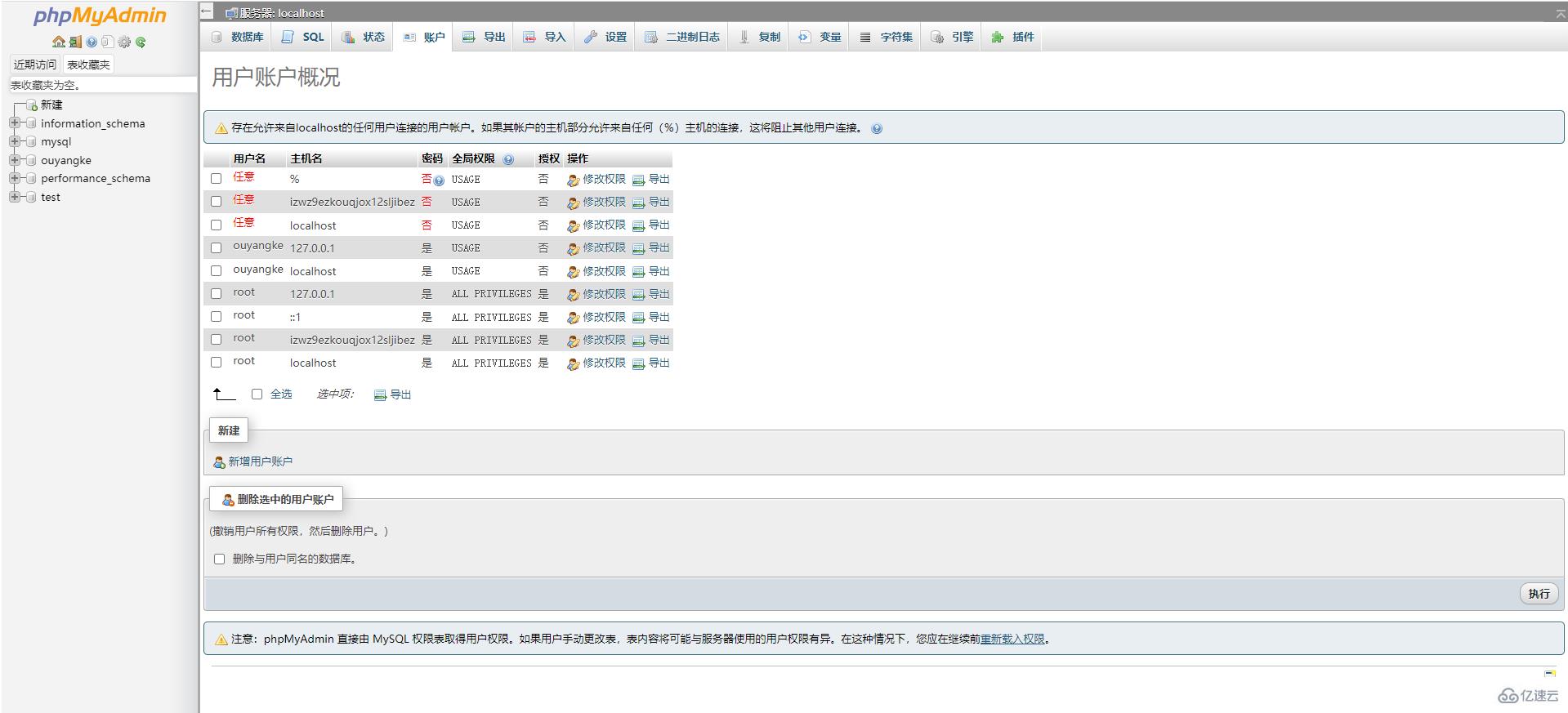The image size is (1568, 713).
Task: Click the page settings icon at top right
Action: click(x=1561, y=13)
